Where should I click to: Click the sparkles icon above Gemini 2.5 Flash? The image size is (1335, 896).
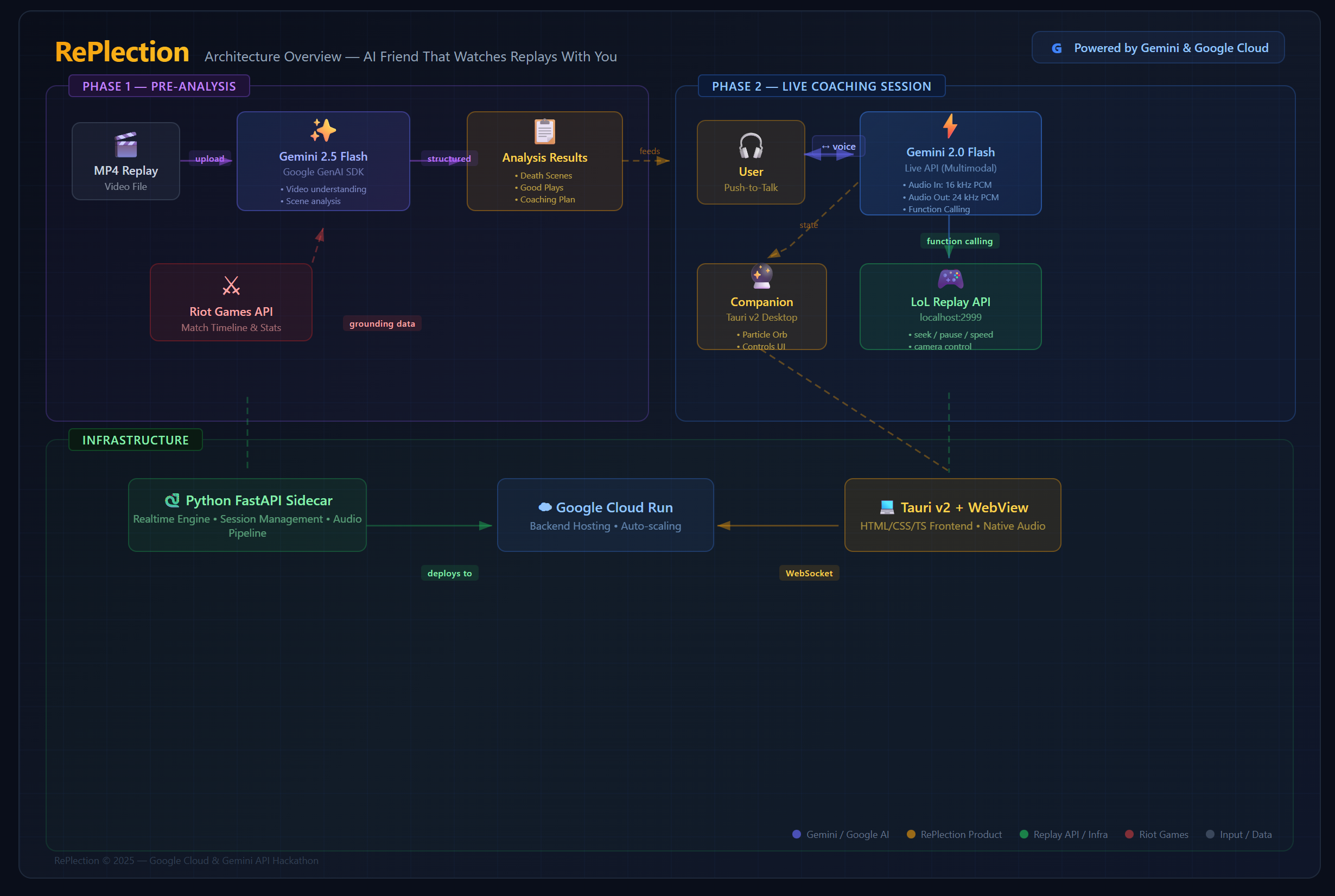coord(323,130)
